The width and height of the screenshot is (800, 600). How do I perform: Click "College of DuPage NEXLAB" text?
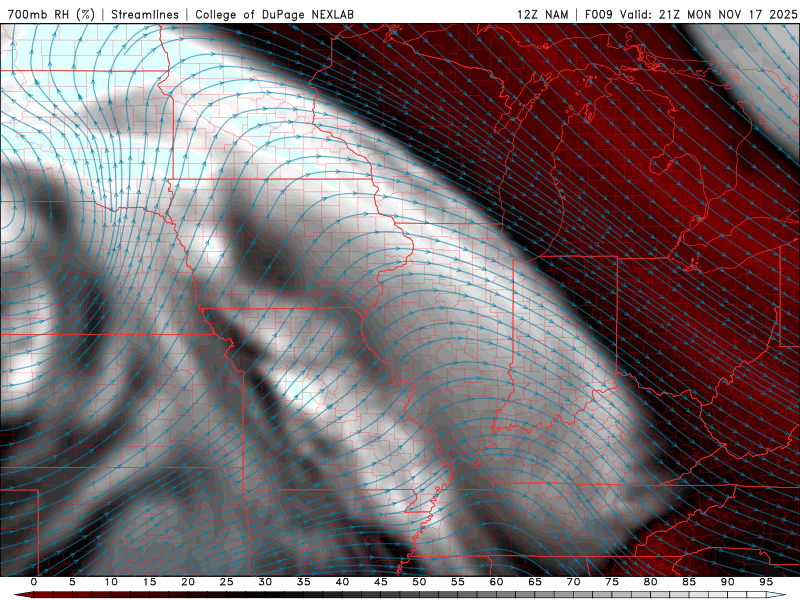274,14
